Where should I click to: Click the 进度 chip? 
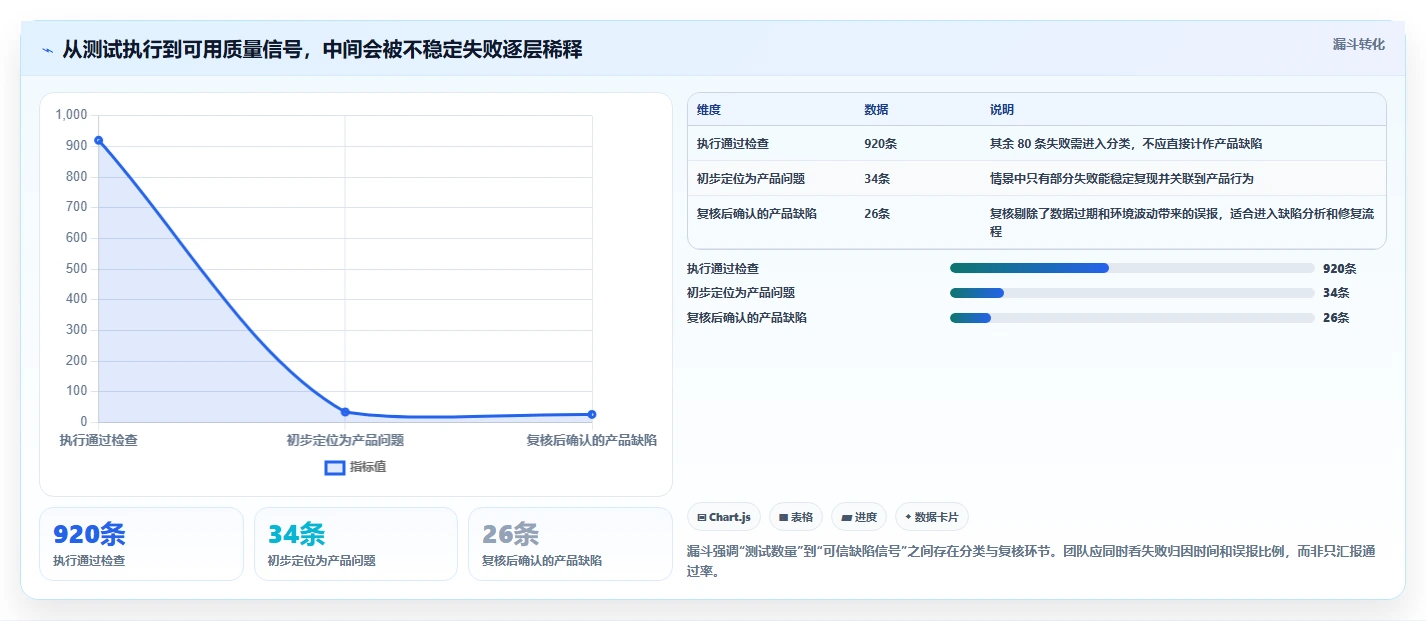point(859,517)
